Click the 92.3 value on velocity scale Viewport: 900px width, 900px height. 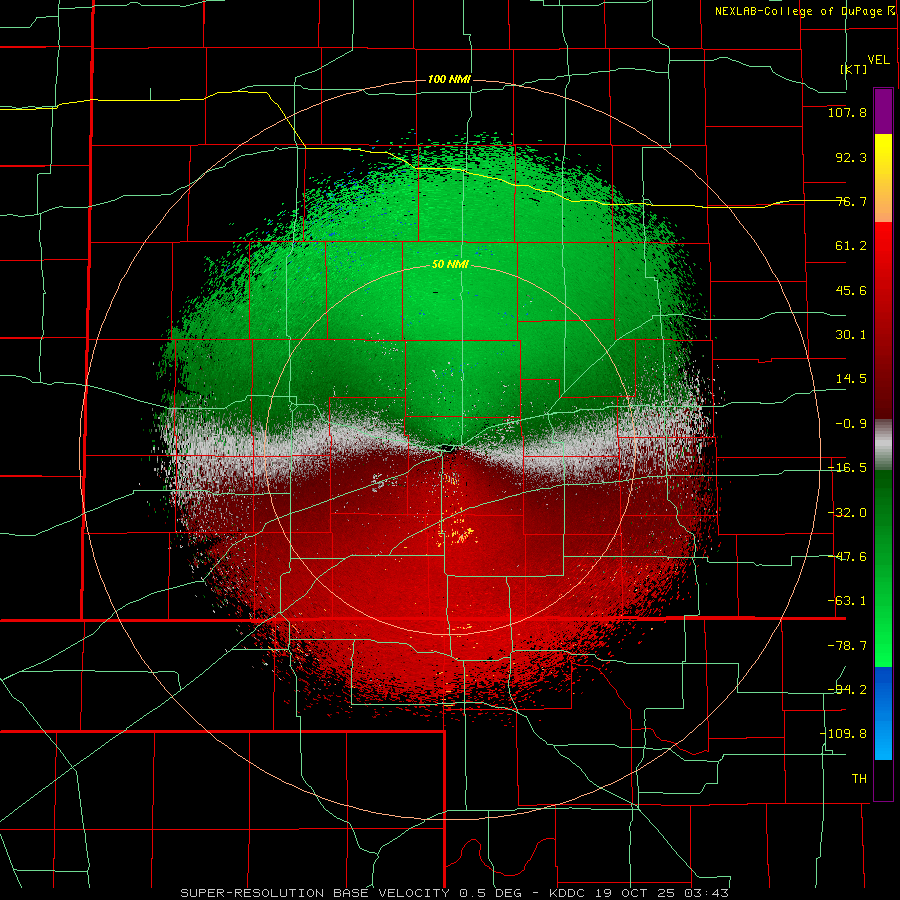point(851,157)
